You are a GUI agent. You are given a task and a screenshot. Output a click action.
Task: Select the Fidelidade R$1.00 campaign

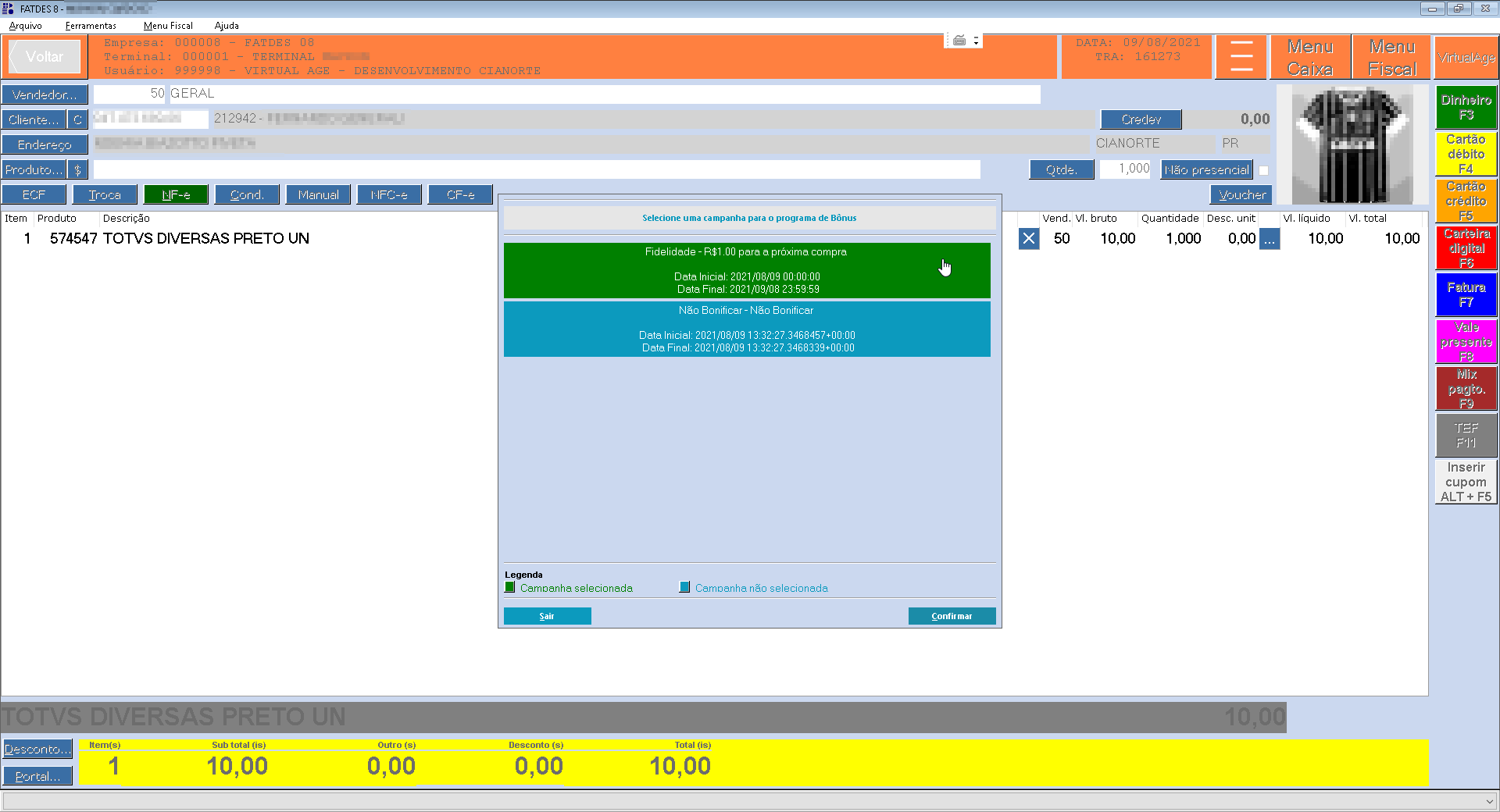click(747, 270)
